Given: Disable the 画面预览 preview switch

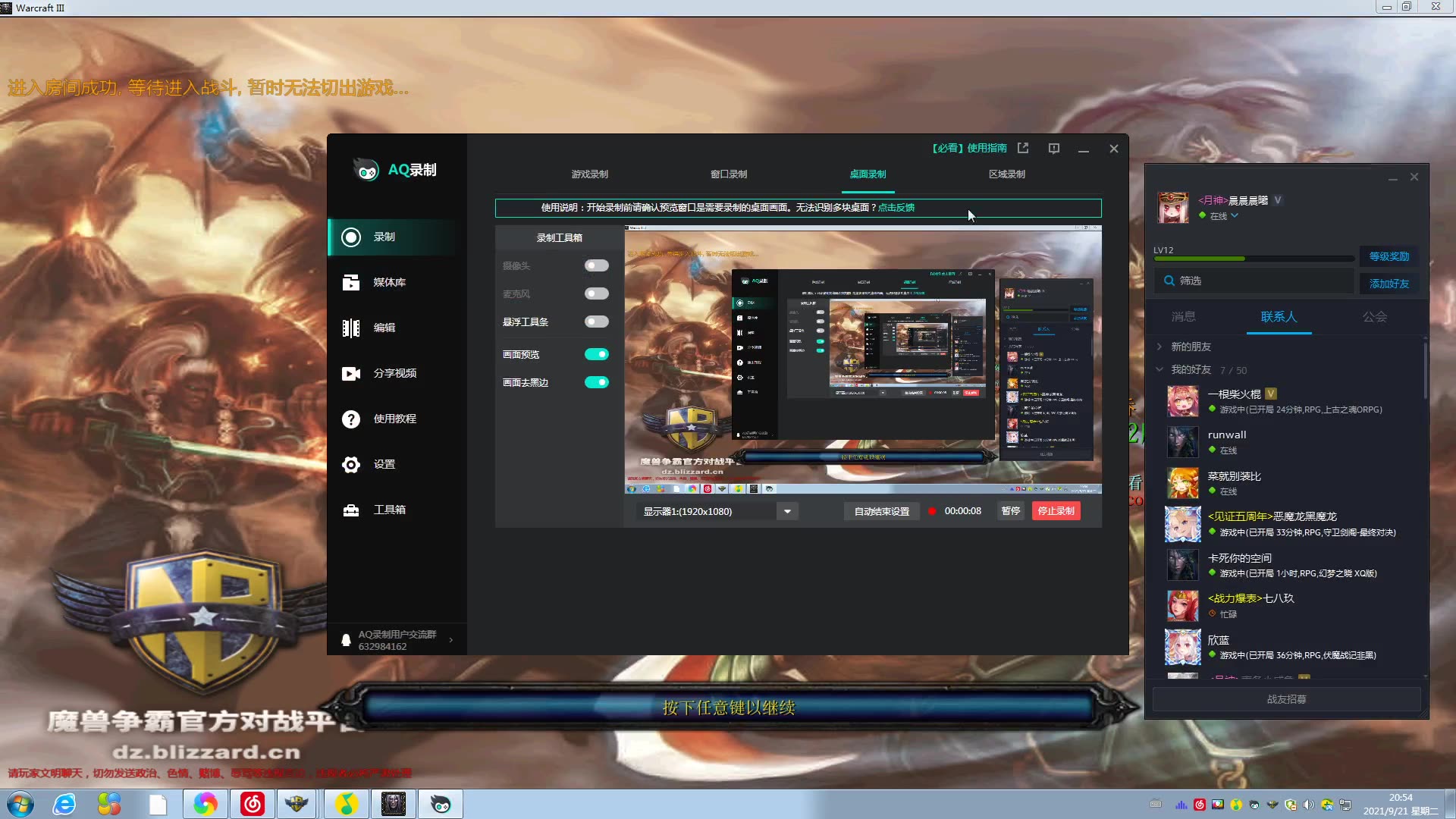Looking at the screenshot, I should [596, 354].
